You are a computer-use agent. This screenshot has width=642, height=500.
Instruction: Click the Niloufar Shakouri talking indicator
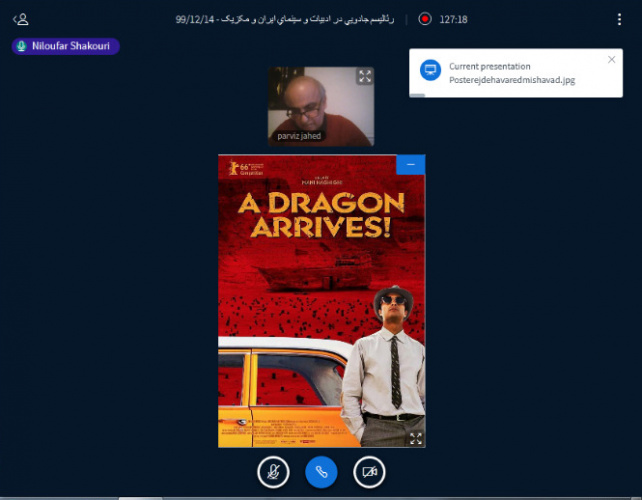pyautogui.click(x=66, y=46)
